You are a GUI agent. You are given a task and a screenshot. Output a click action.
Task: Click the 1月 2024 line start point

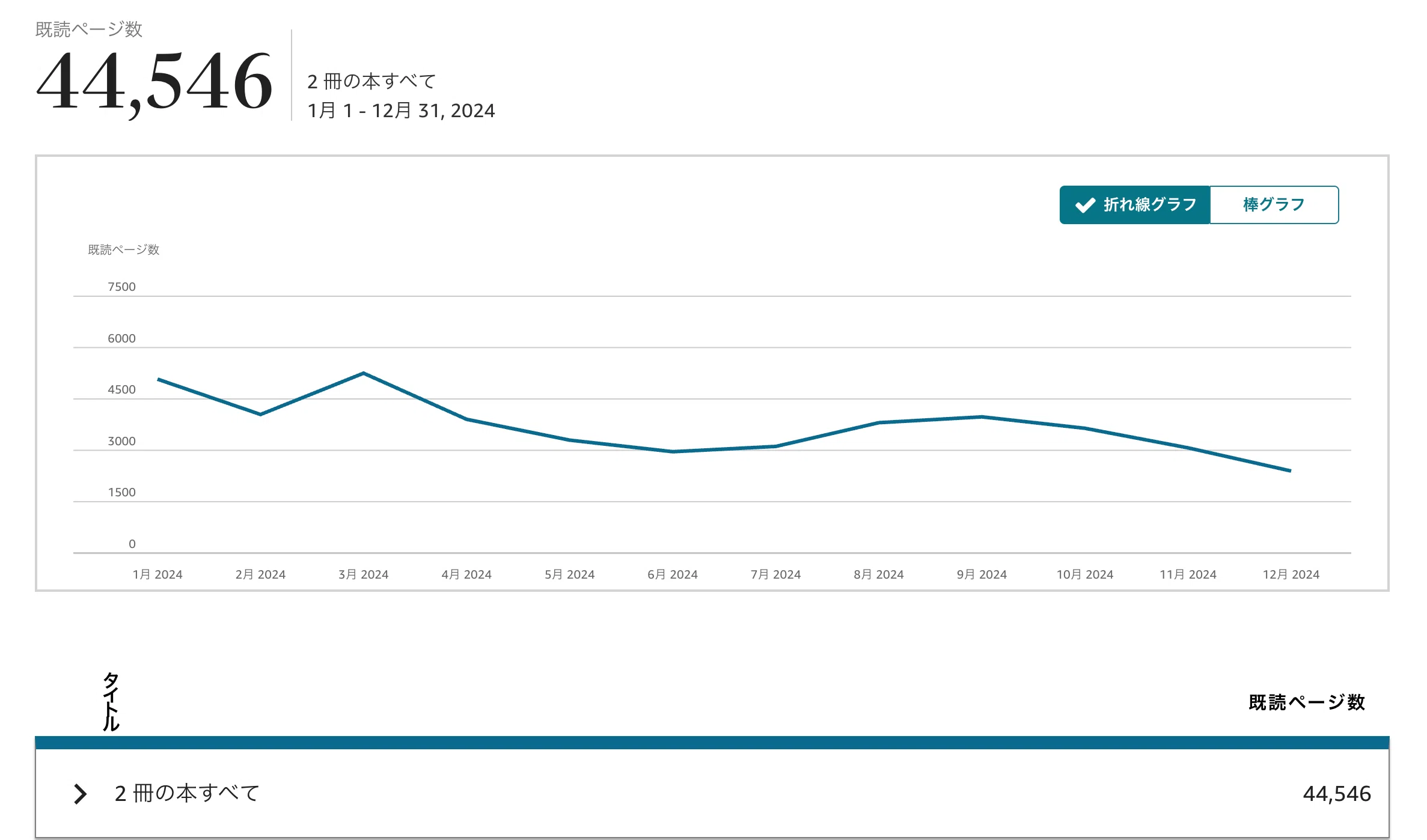[x=158, y=379]
